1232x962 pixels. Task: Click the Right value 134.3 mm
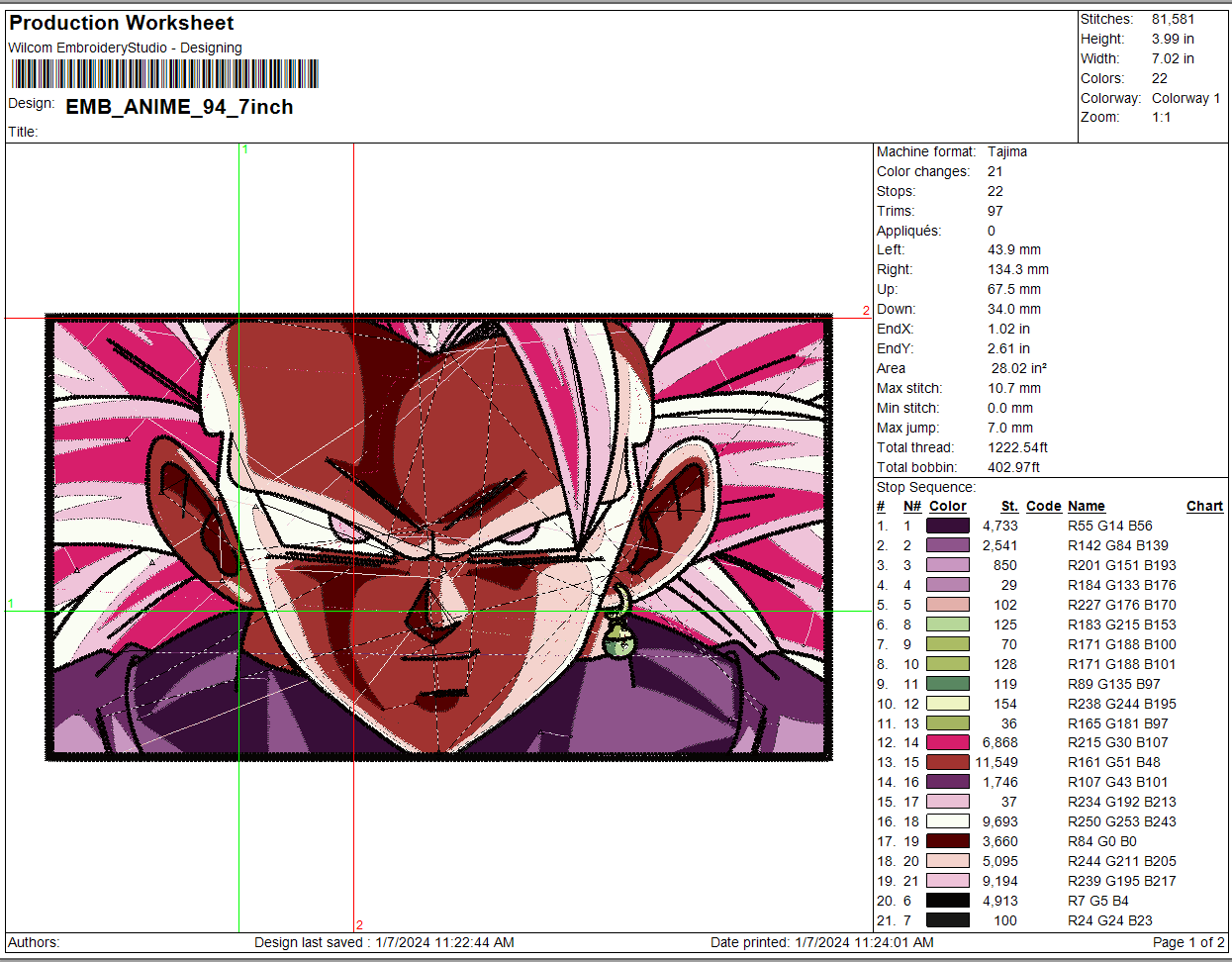tap(1018, 269)
